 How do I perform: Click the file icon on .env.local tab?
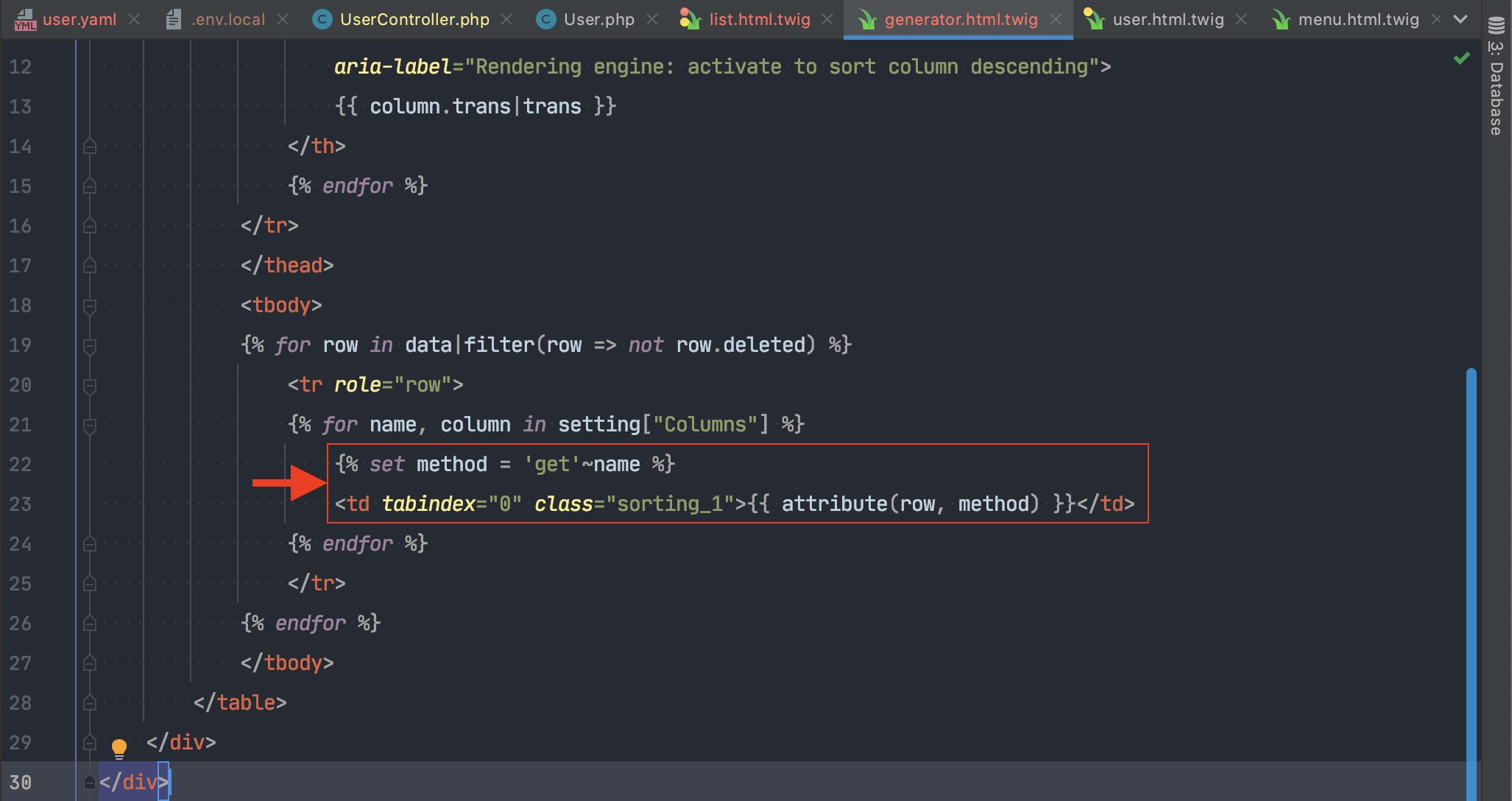[x=174, y=20]
